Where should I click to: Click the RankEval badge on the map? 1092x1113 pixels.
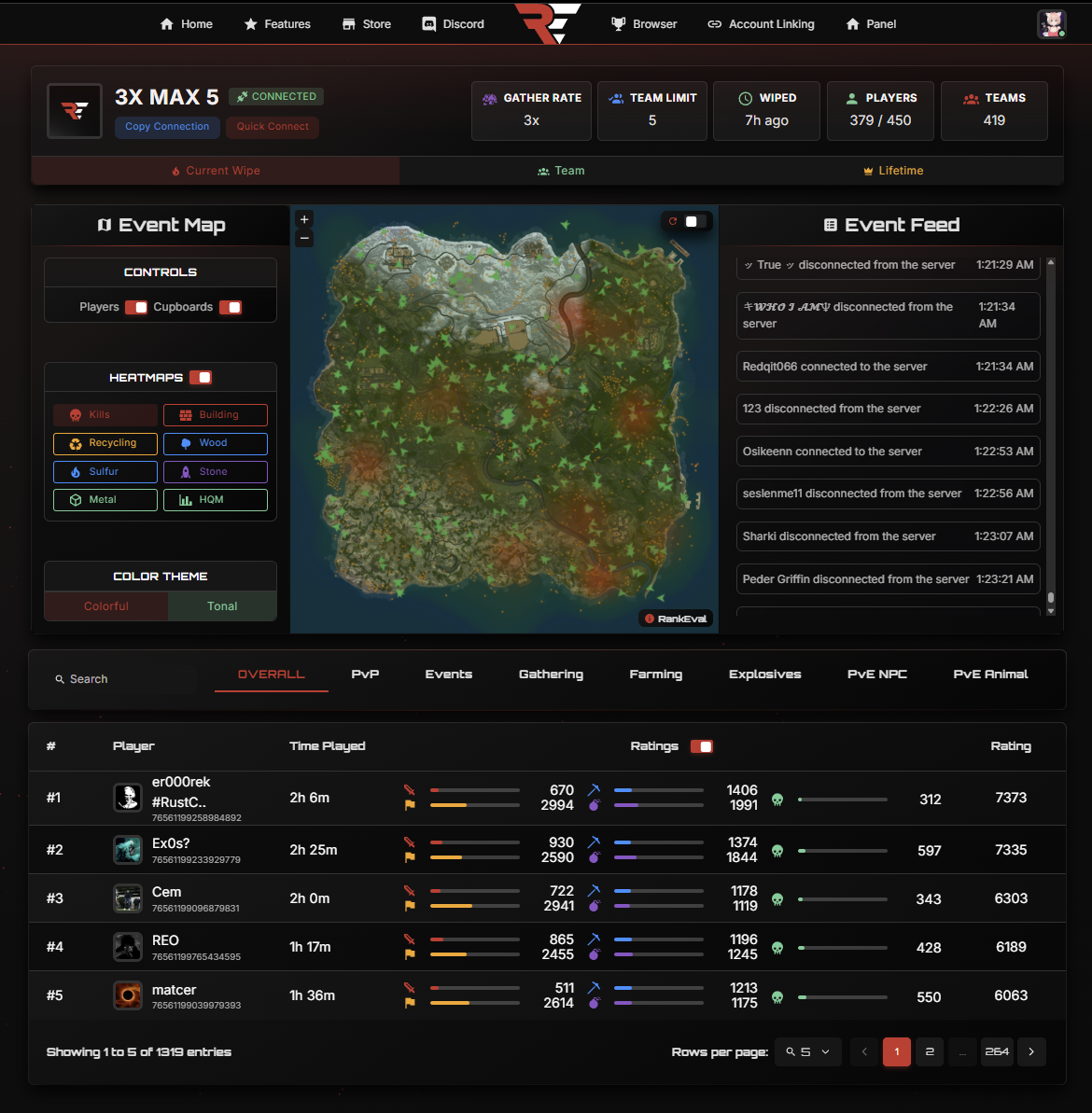pyautogui.click(x=677, y=619)
